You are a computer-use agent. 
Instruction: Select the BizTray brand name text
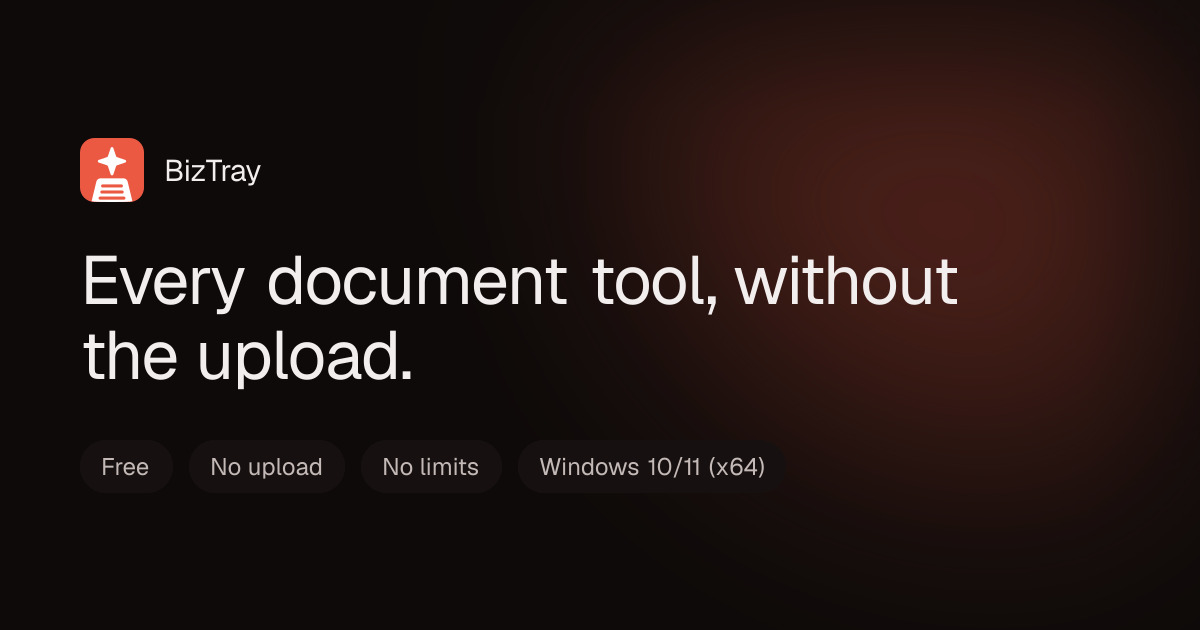pyautogui.click(x=212, y=171)
